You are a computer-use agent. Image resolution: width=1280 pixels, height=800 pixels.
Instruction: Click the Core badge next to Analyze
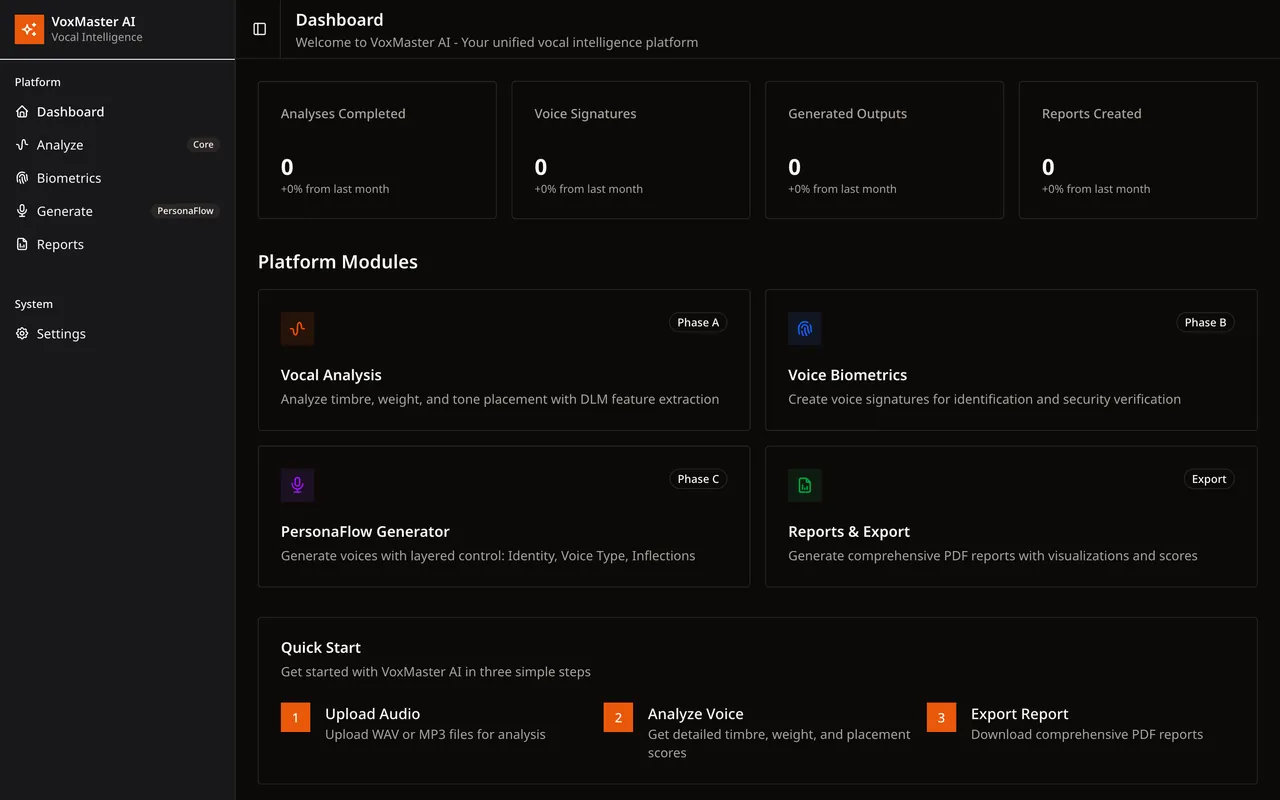pos(203,145)
